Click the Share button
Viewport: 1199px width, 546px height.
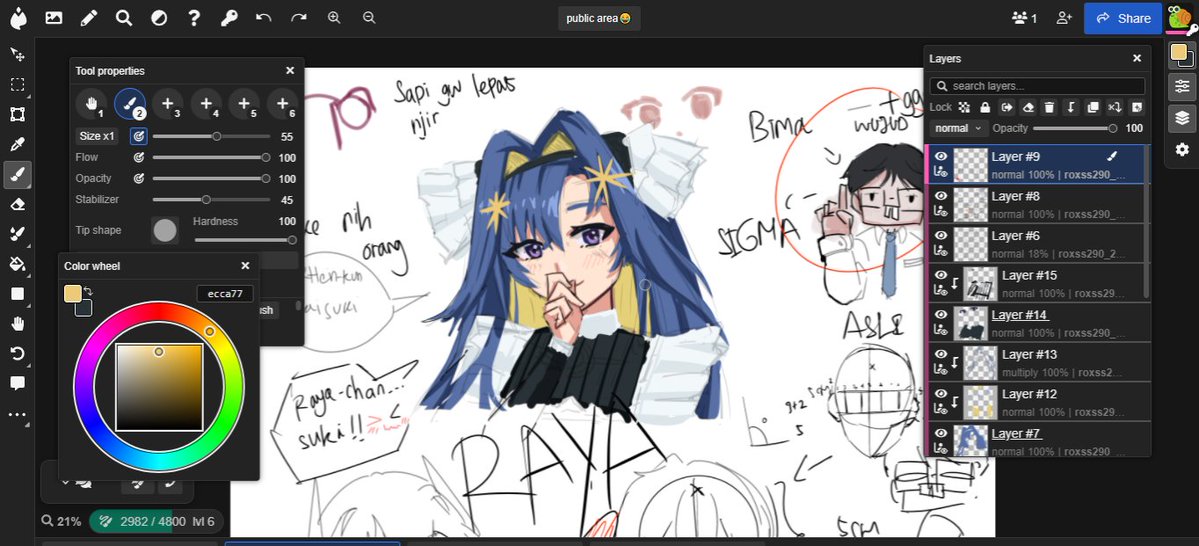[x=1123, y=18]
